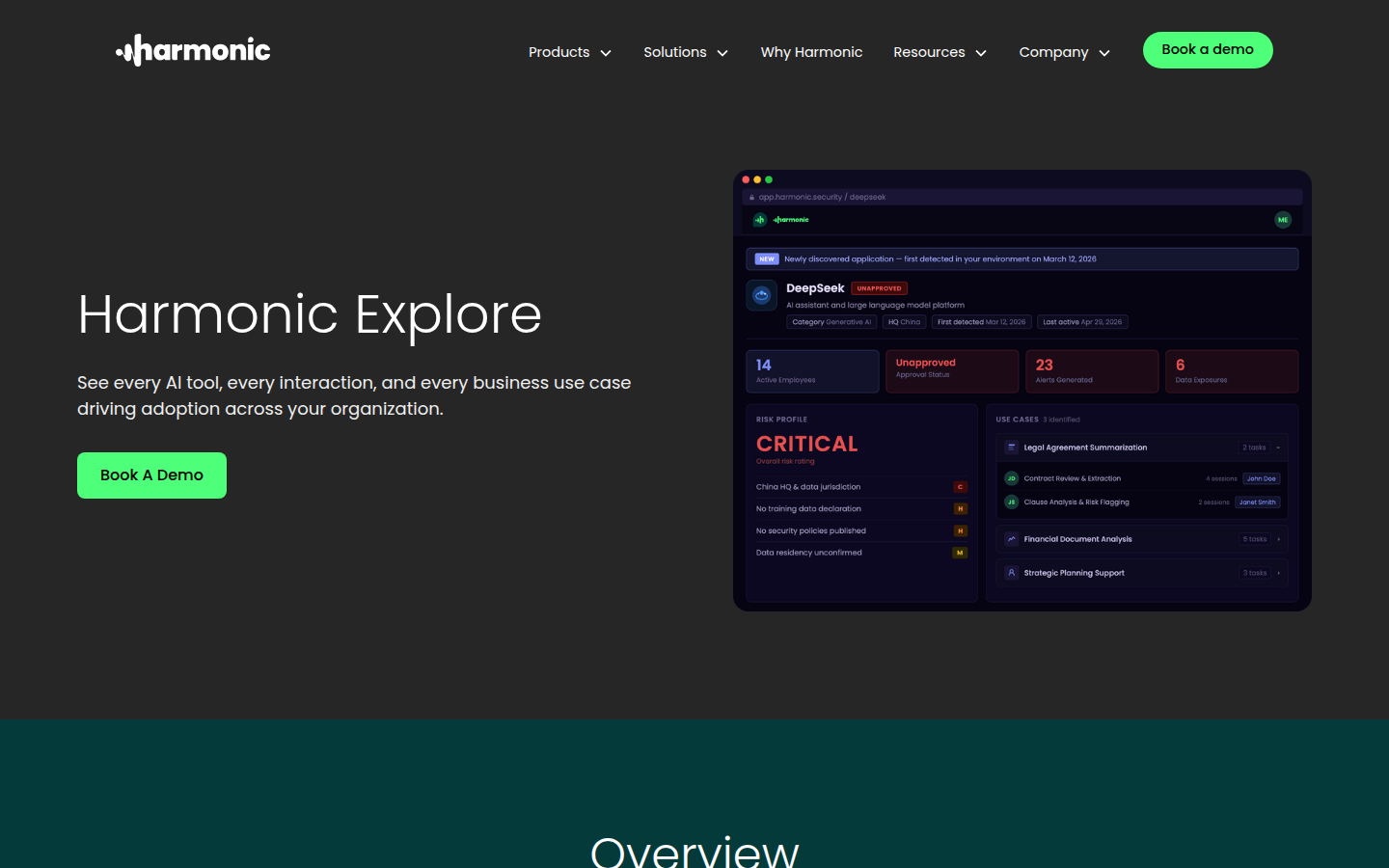Click the 3 tasks label on Strategic Planning
Viewport: 1389px width, 868px height.
click(1255, 573)
